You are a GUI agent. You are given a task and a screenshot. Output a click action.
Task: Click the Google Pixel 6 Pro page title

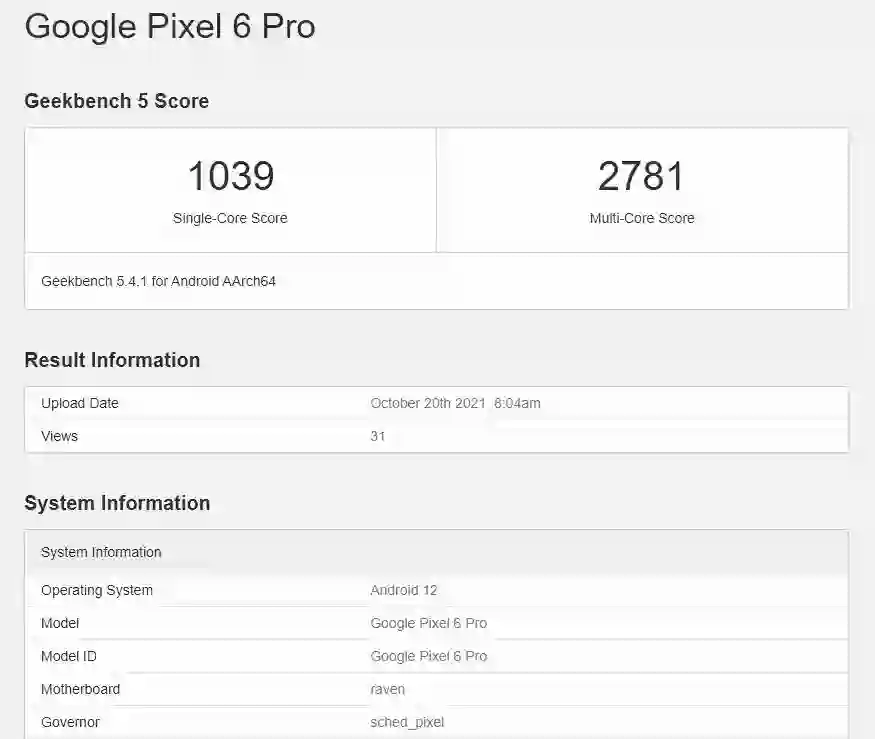point(170,27)
